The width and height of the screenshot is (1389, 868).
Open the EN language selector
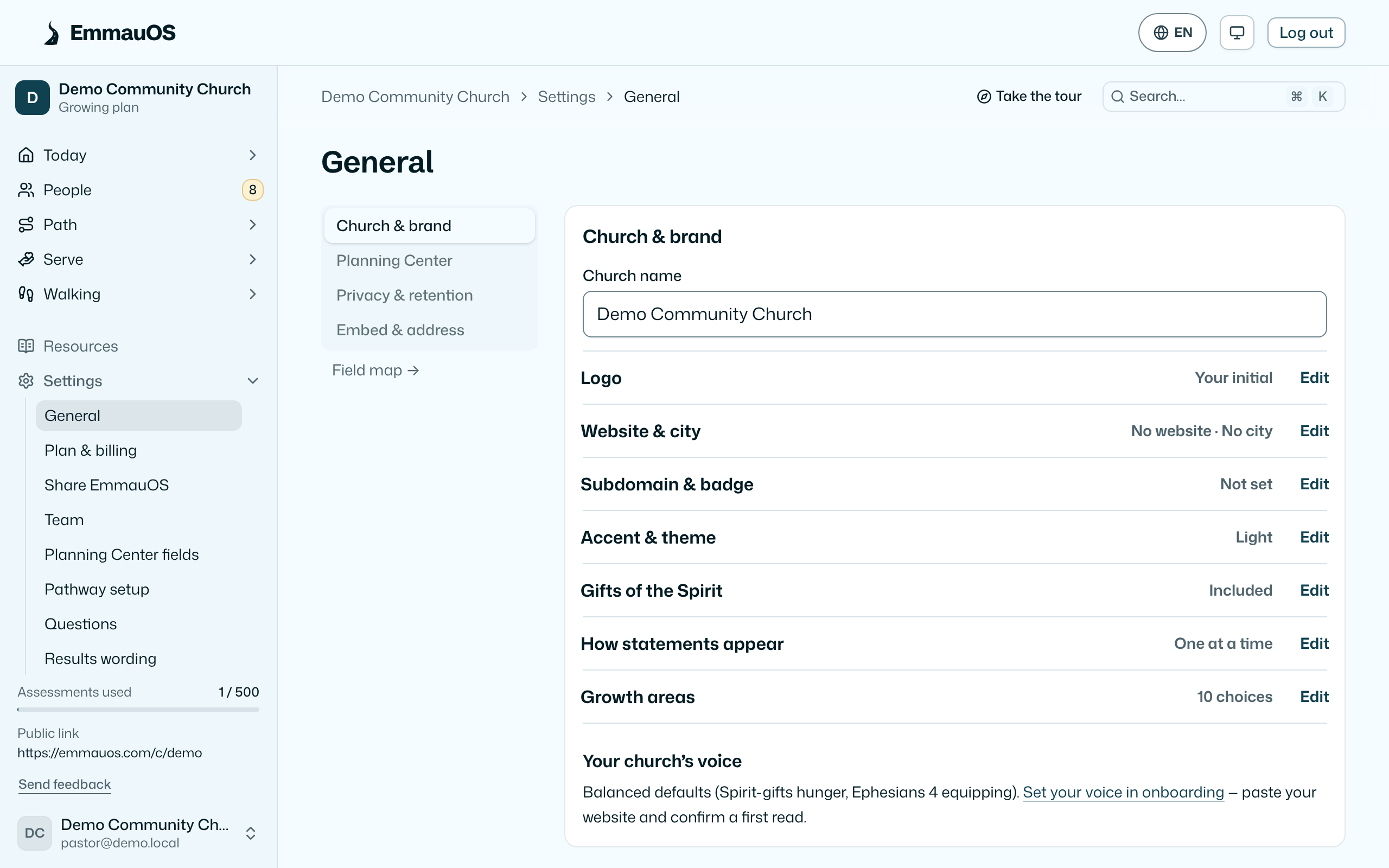coord(1172,33)
